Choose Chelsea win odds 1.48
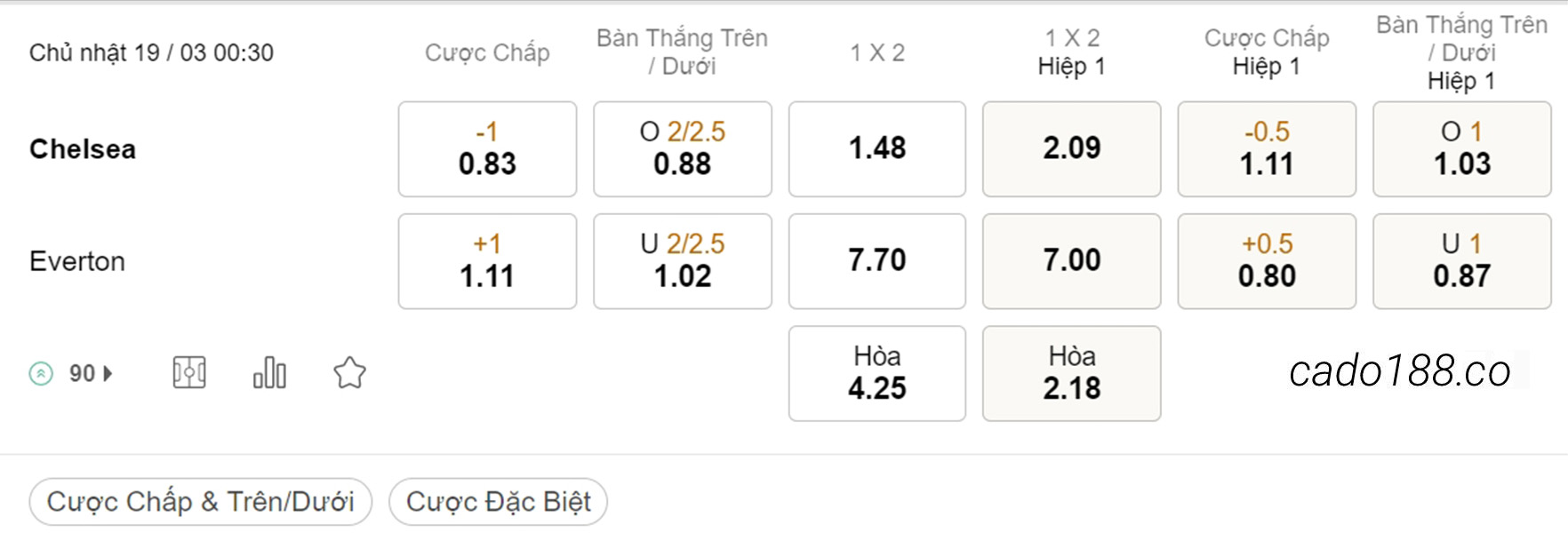Image resolution: width=1568 pixels, height=549 pixels. [877, 148]
